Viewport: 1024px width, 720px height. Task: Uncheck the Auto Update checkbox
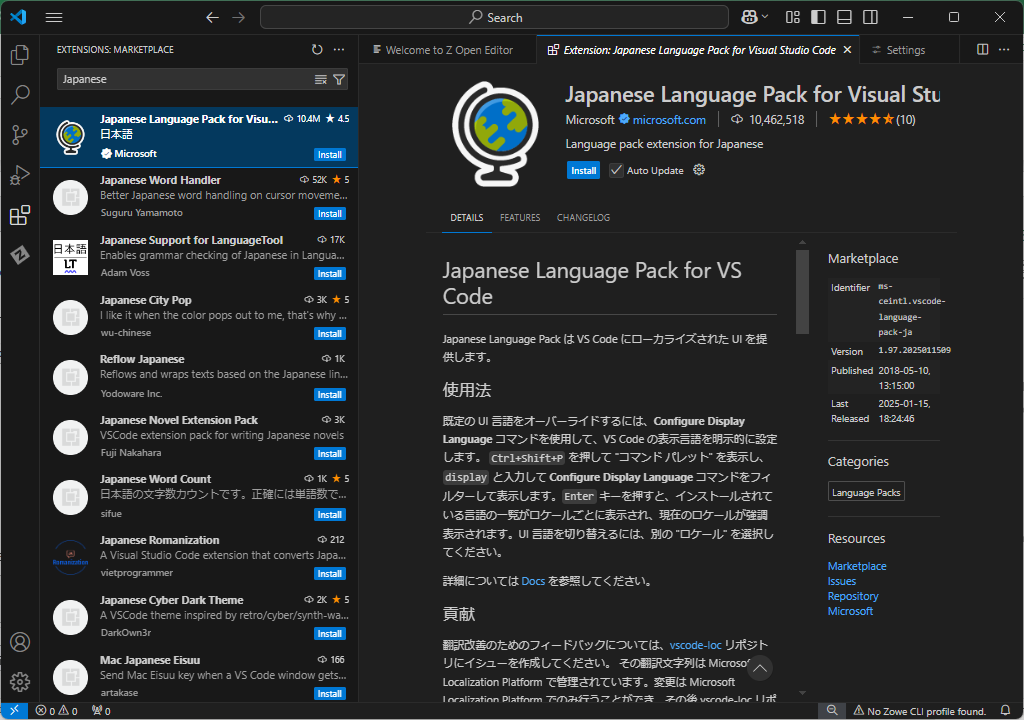(616, 169)
